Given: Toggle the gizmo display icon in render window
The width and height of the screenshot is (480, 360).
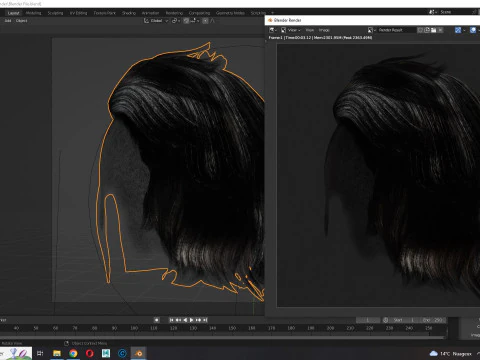Looking at the screenshot, I should click(x=458, y=30).
